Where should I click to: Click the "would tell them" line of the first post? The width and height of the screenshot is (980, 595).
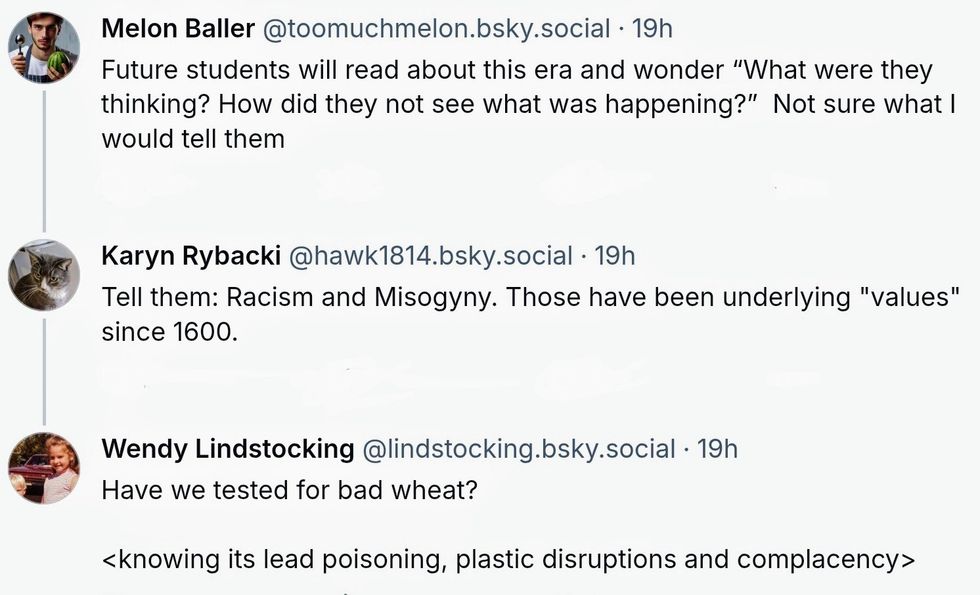coord(193,139)
